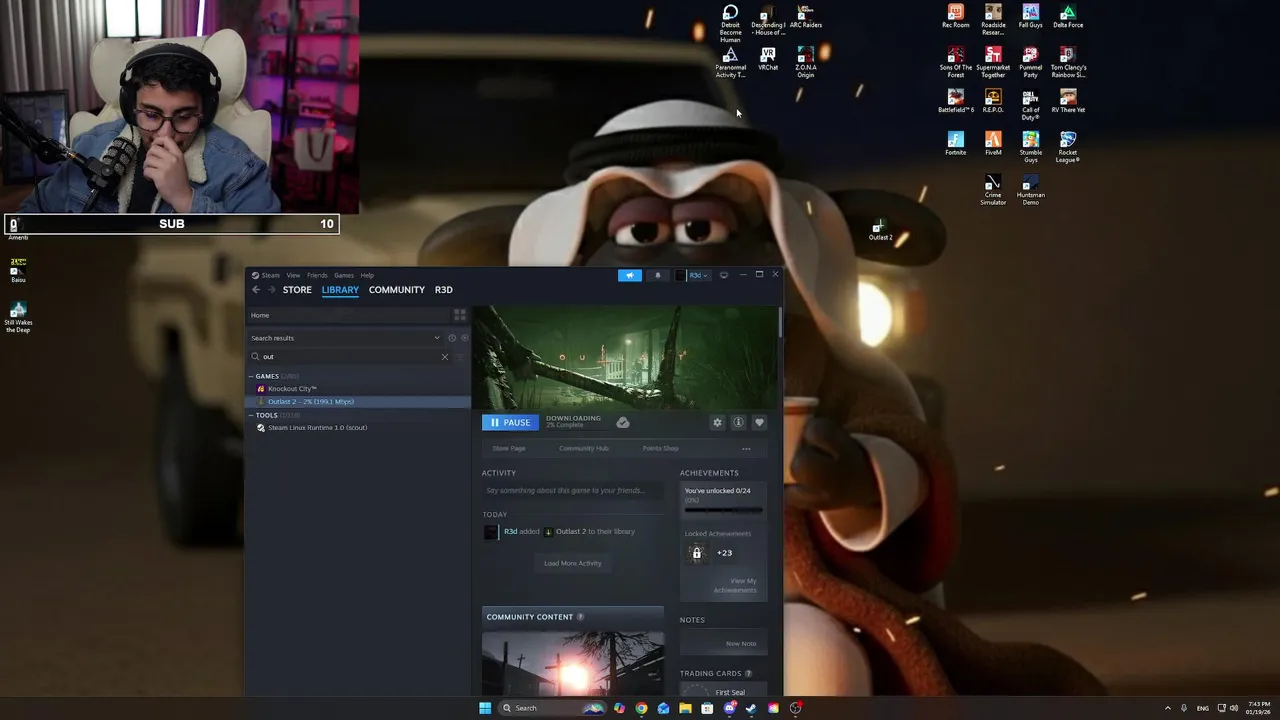
Task: Open the VRChat desktop shortcut
Action: coord(768,58)
